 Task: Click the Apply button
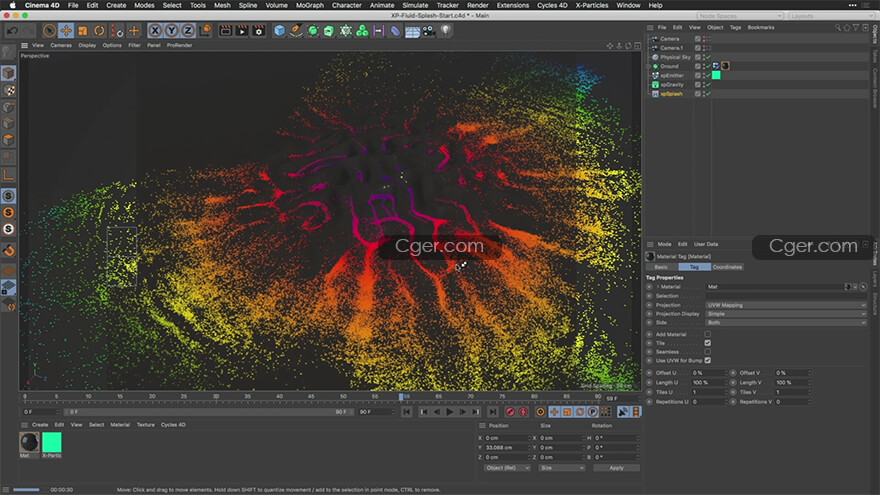click(x=616, y=468)
